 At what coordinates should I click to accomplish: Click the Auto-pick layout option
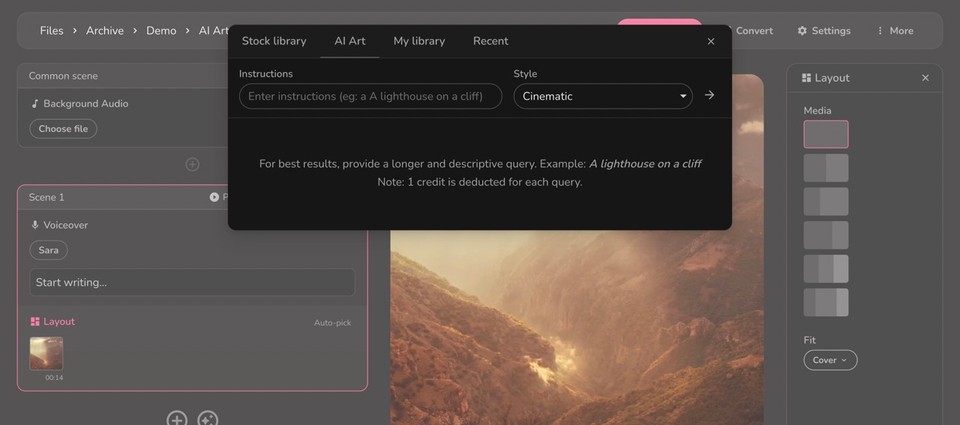coord(332,323)
